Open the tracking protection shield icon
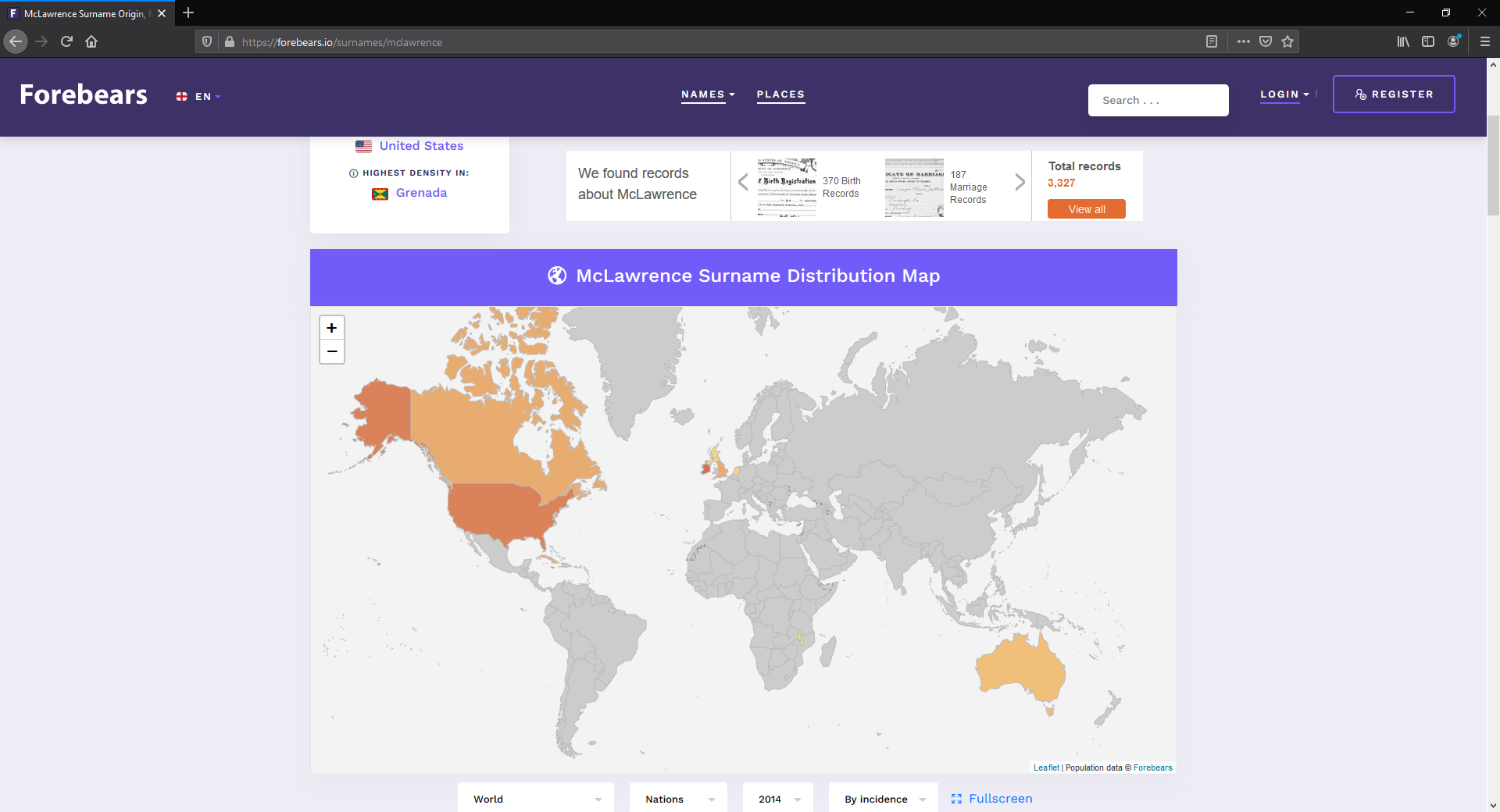The image size is (1500, 812). tap(207, 42)
